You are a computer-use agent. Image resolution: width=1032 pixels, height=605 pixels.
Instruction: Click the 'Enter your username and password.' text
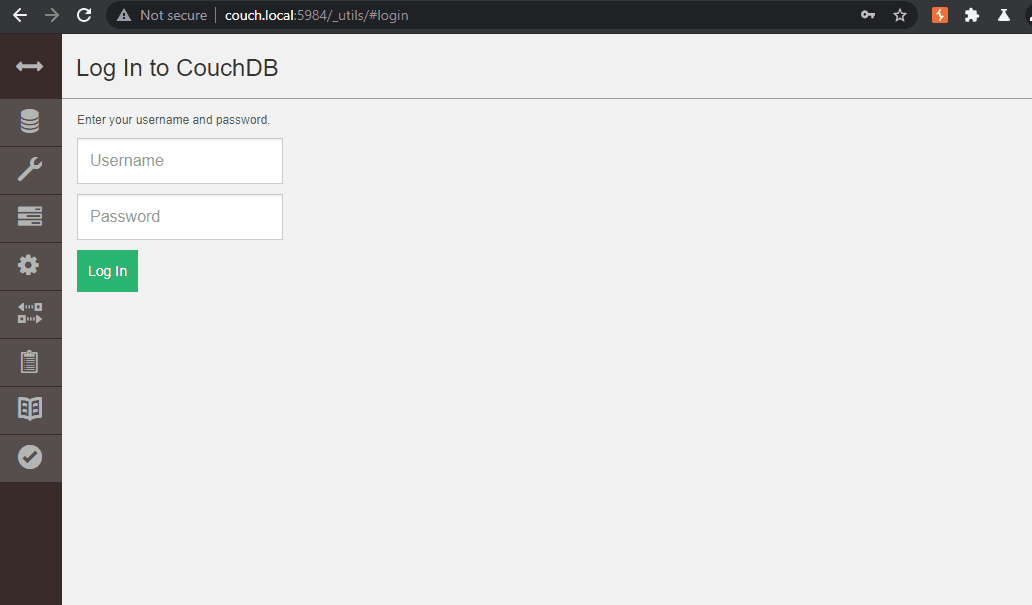[173, 120]
